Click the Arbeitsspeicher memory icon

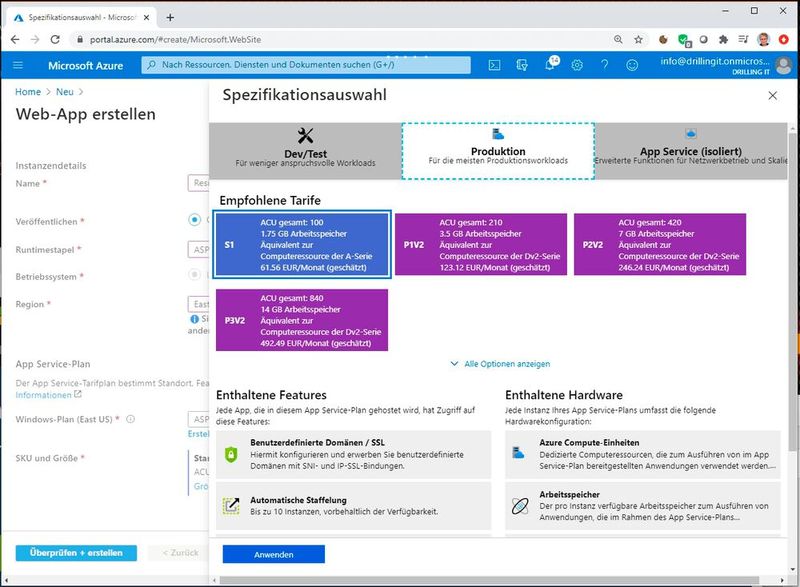click(x=520, y=506)
